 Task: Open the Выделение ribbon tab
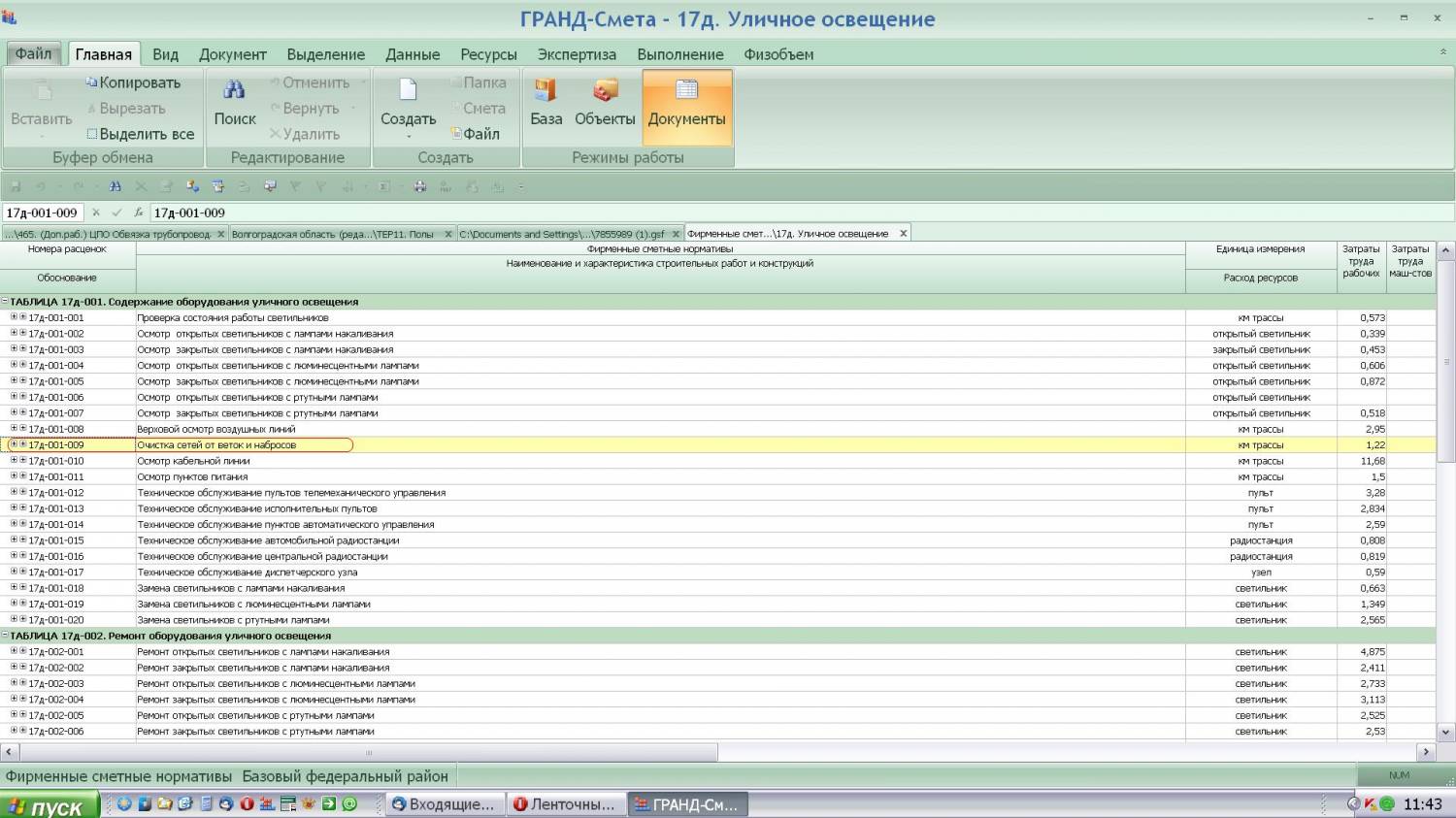click(x=326, y=54)
